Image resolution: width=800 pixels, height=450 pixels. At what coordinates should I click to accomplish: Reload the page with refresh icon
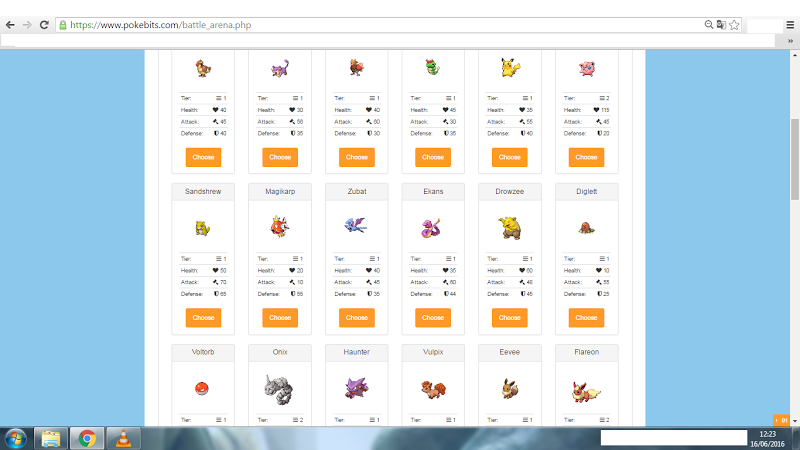(44, 25)
